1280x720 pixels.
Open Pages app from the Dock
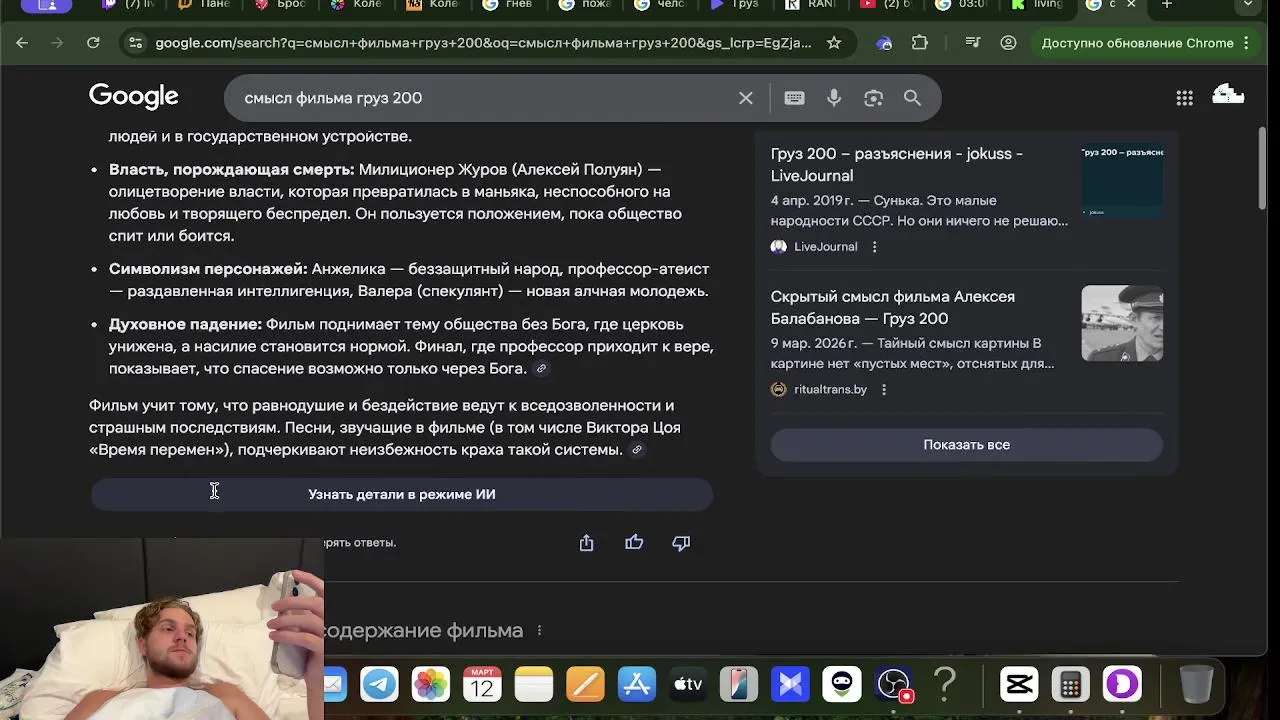[x=585, y=685]
